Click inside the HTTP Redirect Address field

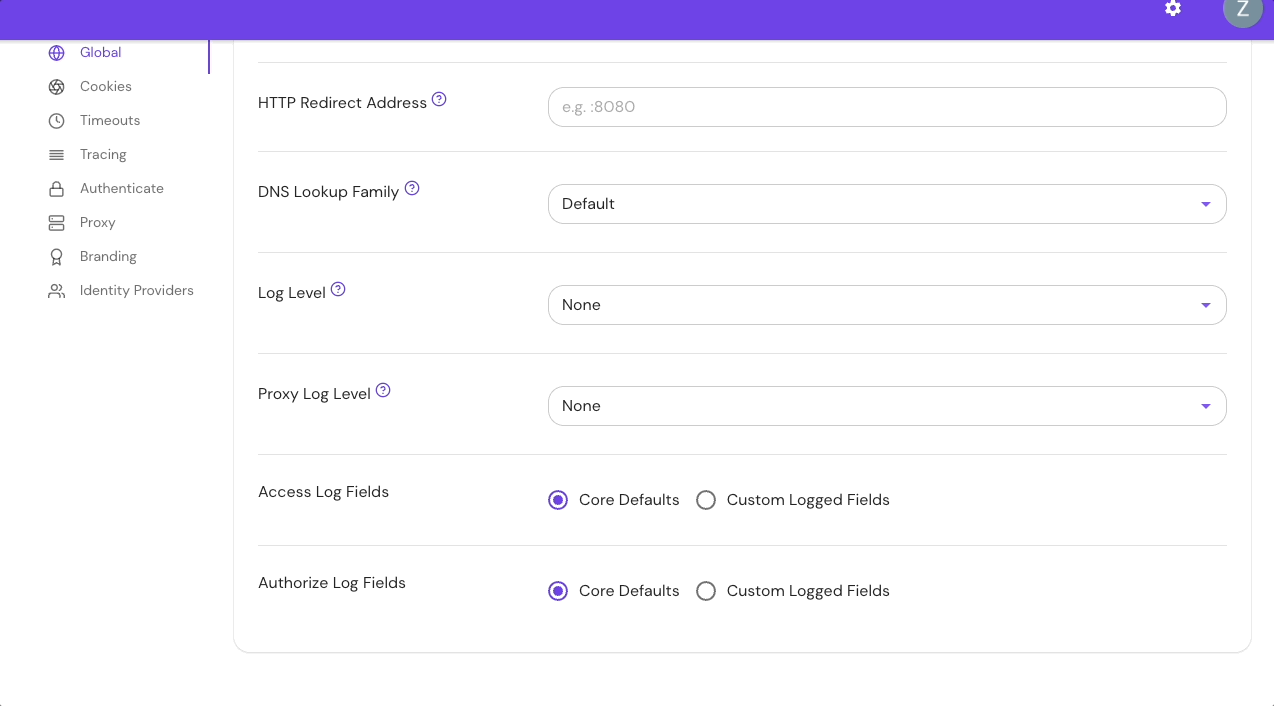[x=886, y=107]
